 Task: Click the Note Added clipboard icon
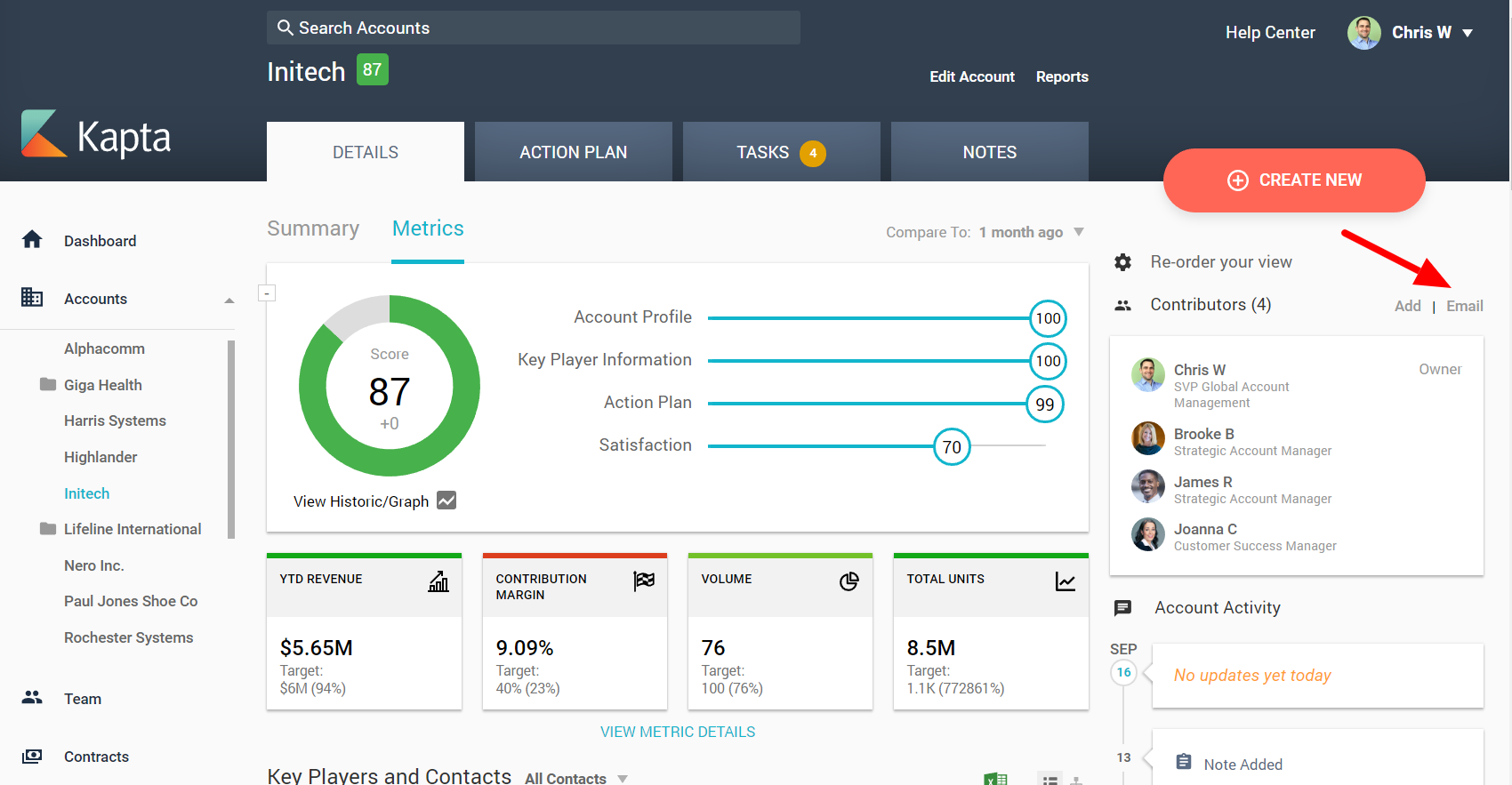pyautogui.click(x=1184, y=762)
